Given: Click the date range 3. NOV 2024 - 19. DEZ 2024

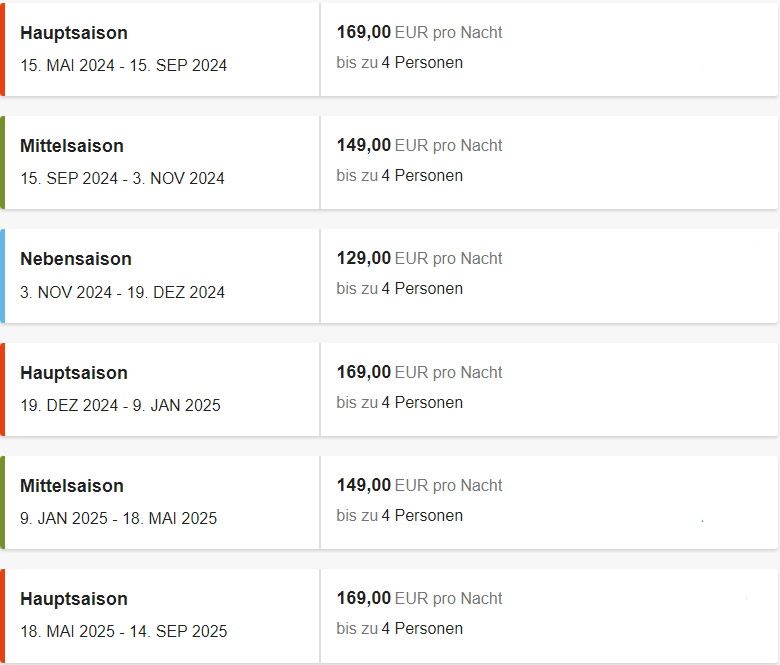Looking at the screenshot, I should (122, 292).
